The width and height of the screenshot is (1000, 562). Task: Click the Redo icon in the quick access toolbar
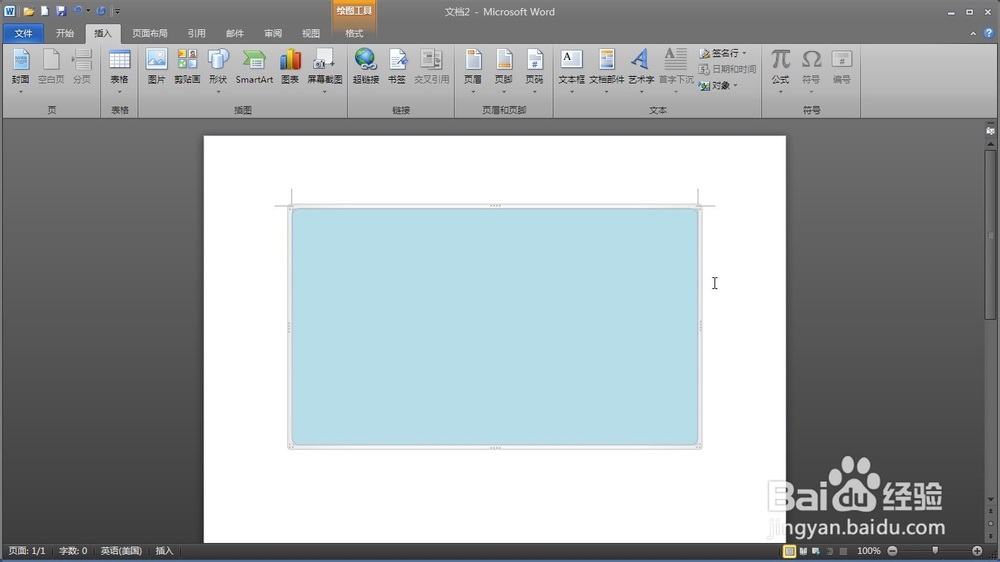click(101, 11)
